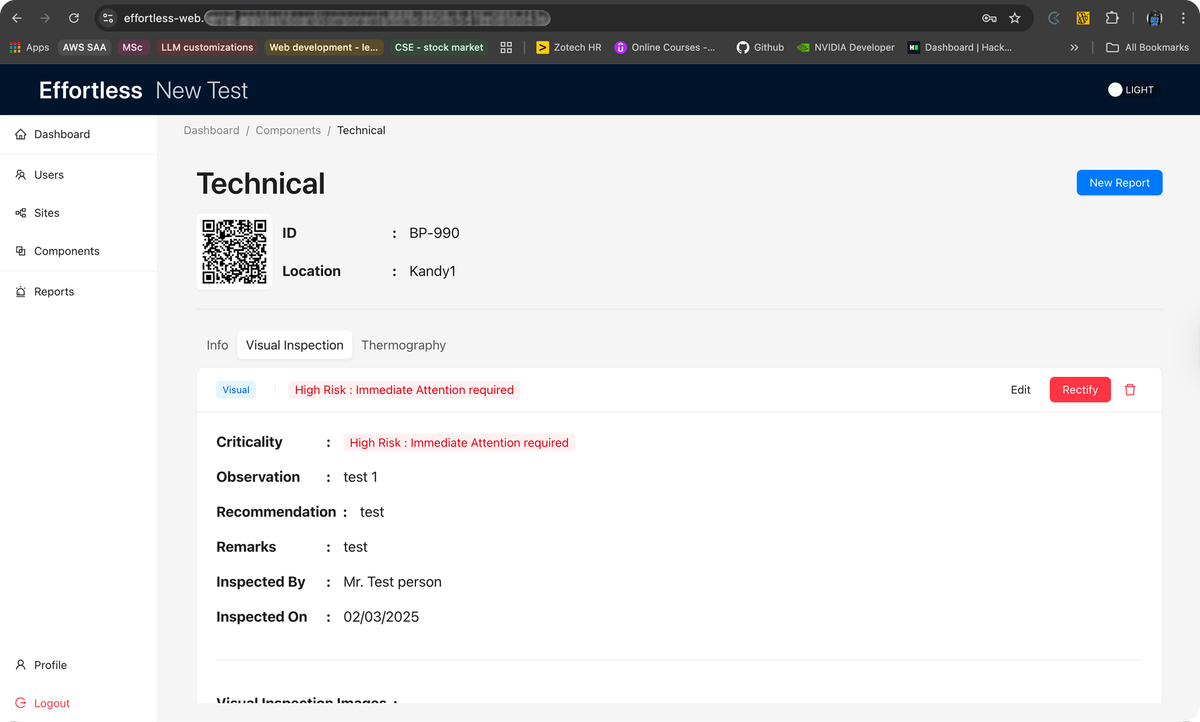1200x722 pixels.
Task: Toggle the LIGHT theme switch
Action: [x=1131, y=90]
